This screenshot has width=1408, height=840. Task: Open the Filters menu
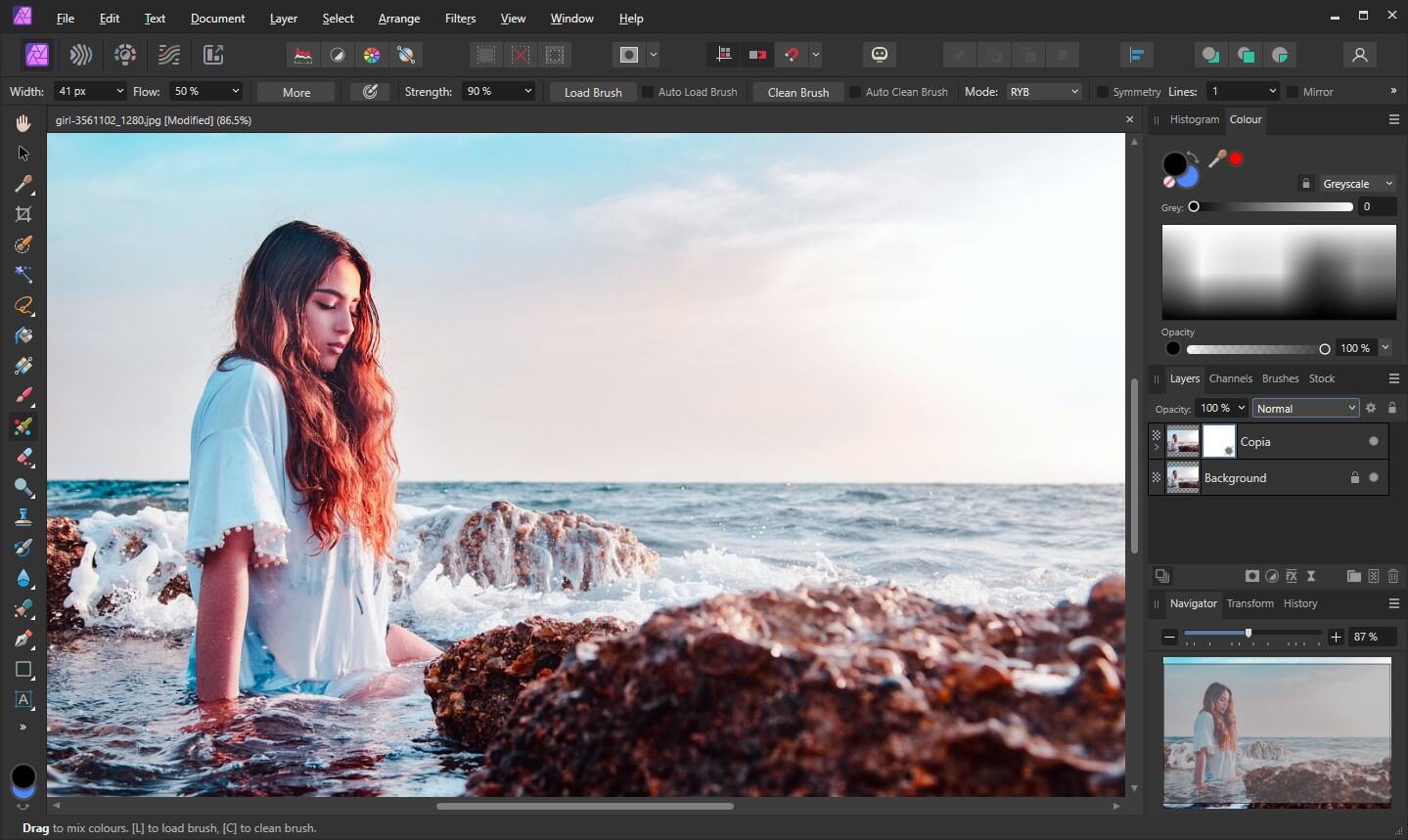click(460, 19)
